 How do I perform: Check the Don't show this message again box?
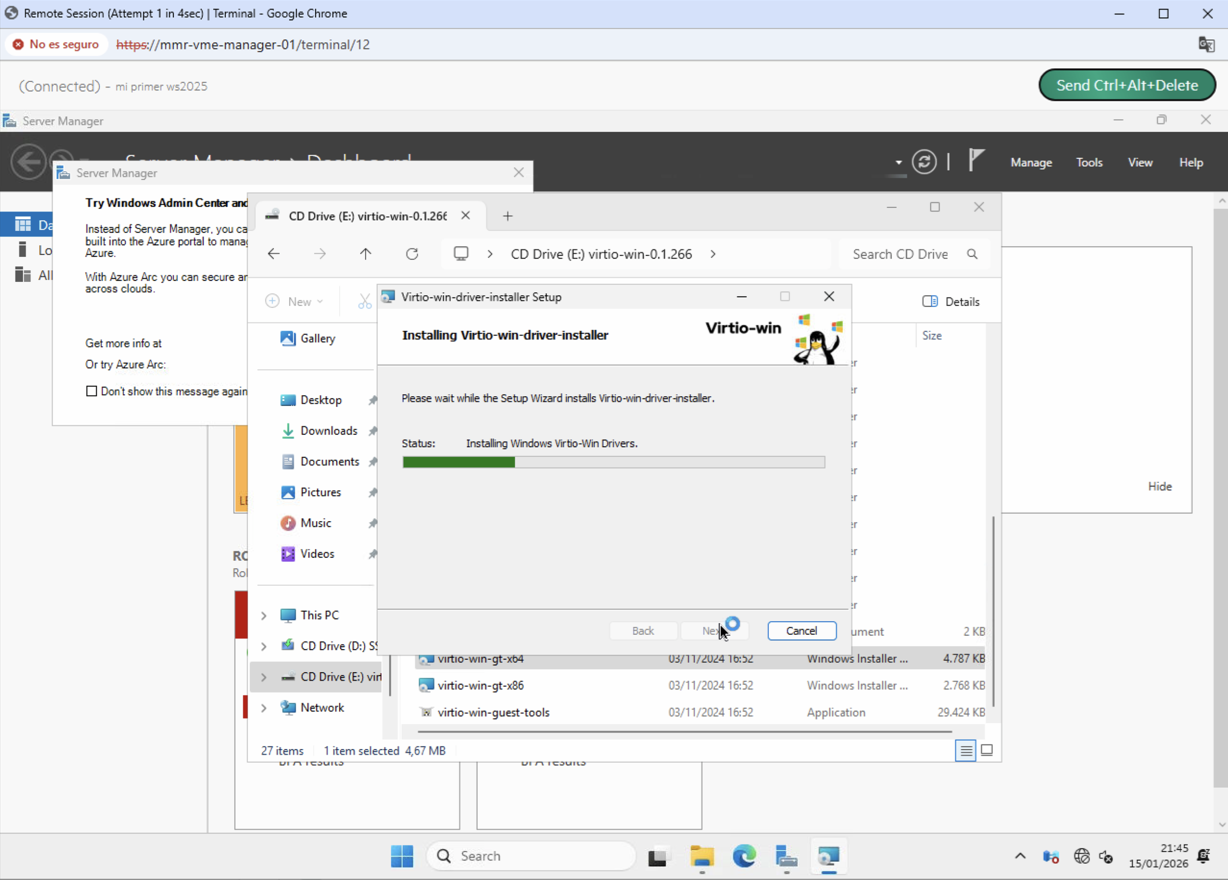91,391
